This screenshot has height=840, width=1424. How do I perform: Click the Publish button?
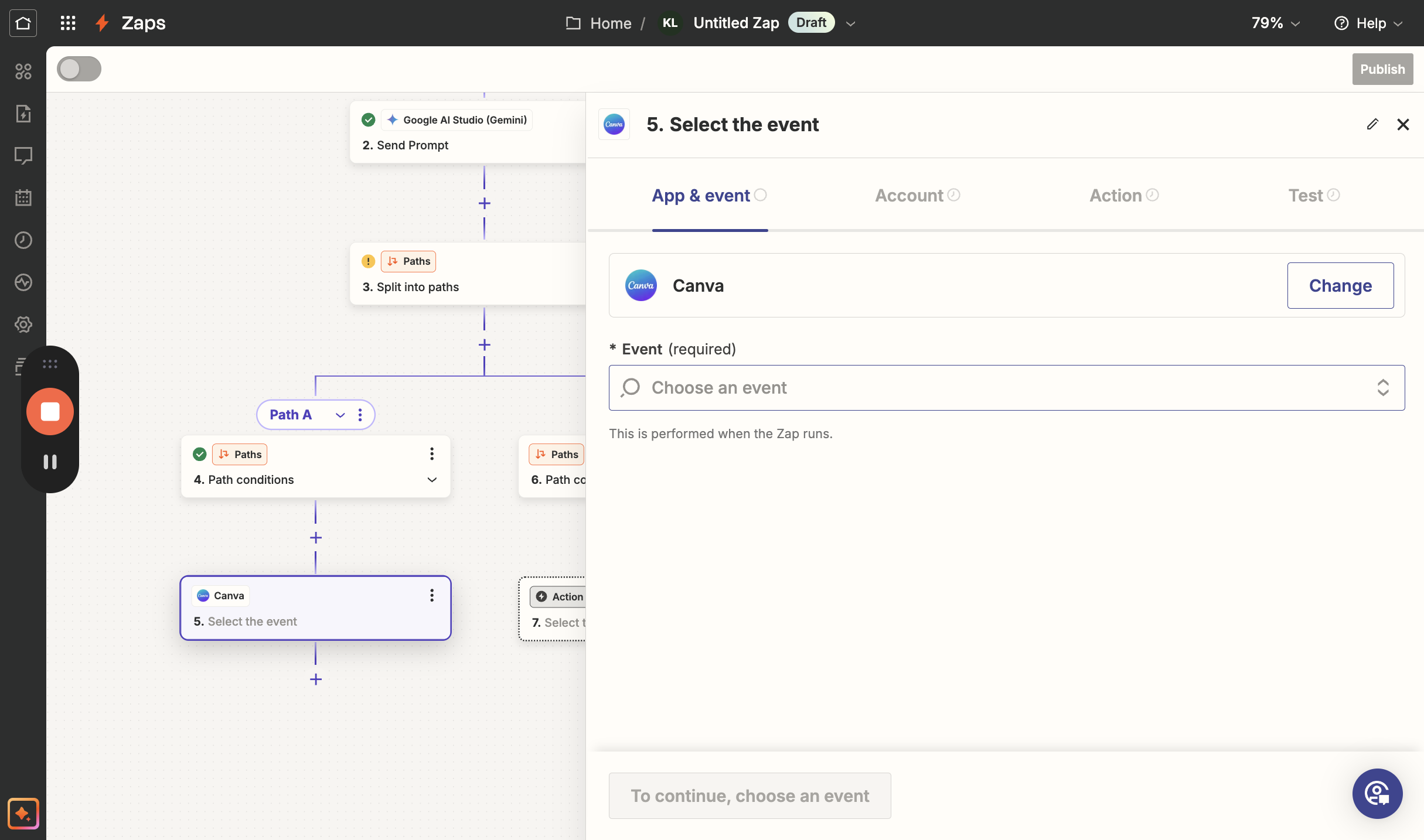click(x=1382, y=69)
